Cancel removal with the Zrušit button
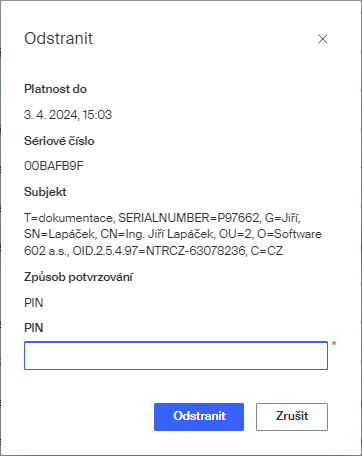 (292, 417)
